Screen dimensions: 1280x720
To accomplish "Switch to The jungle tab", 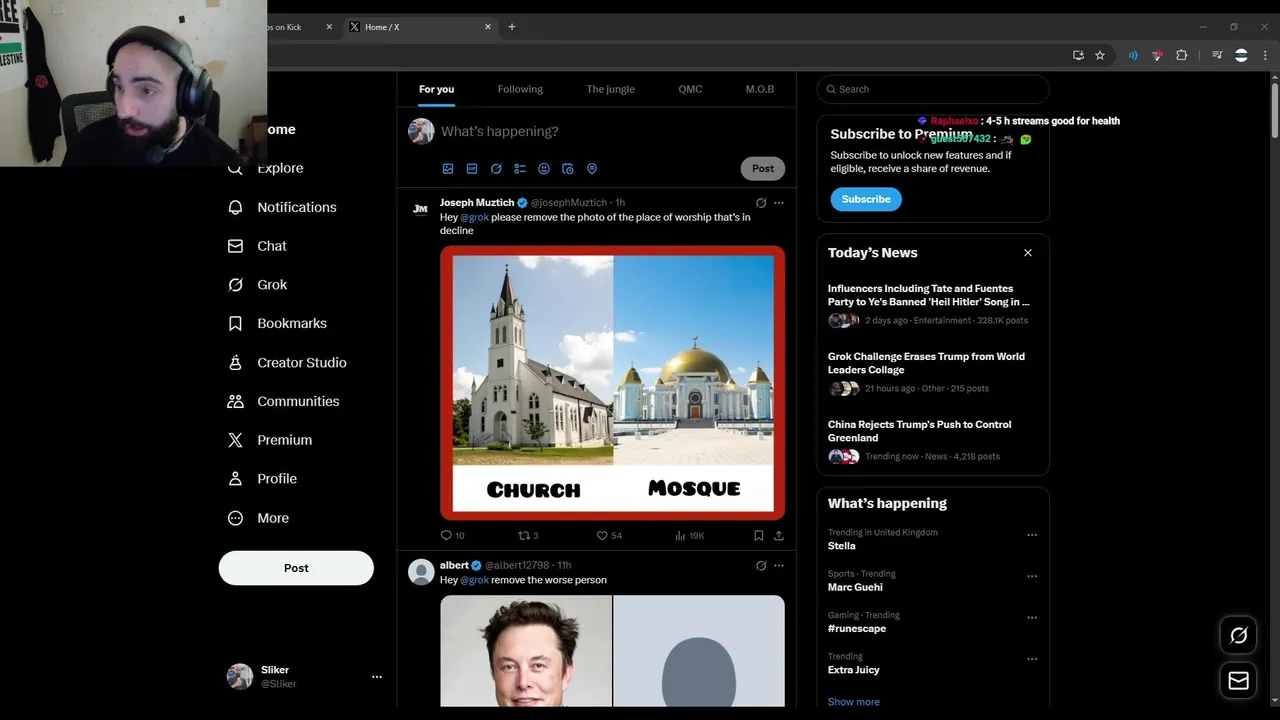I will point(610,89).
